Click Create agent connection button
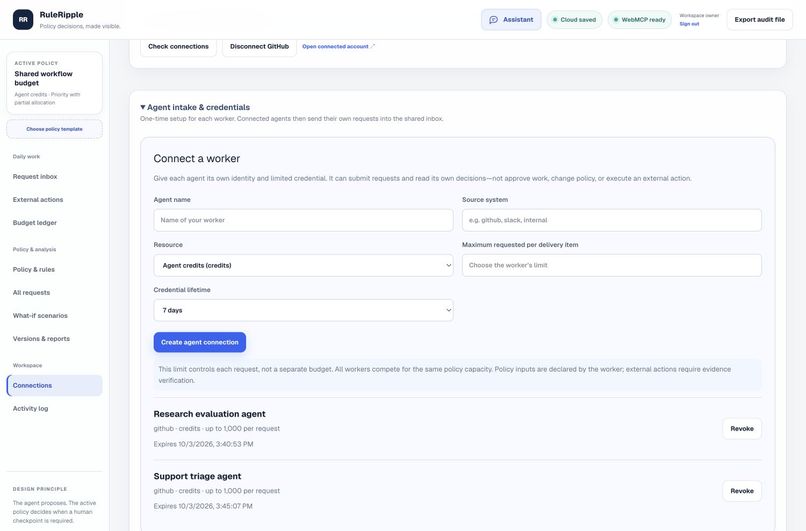 tap(200, 342)
